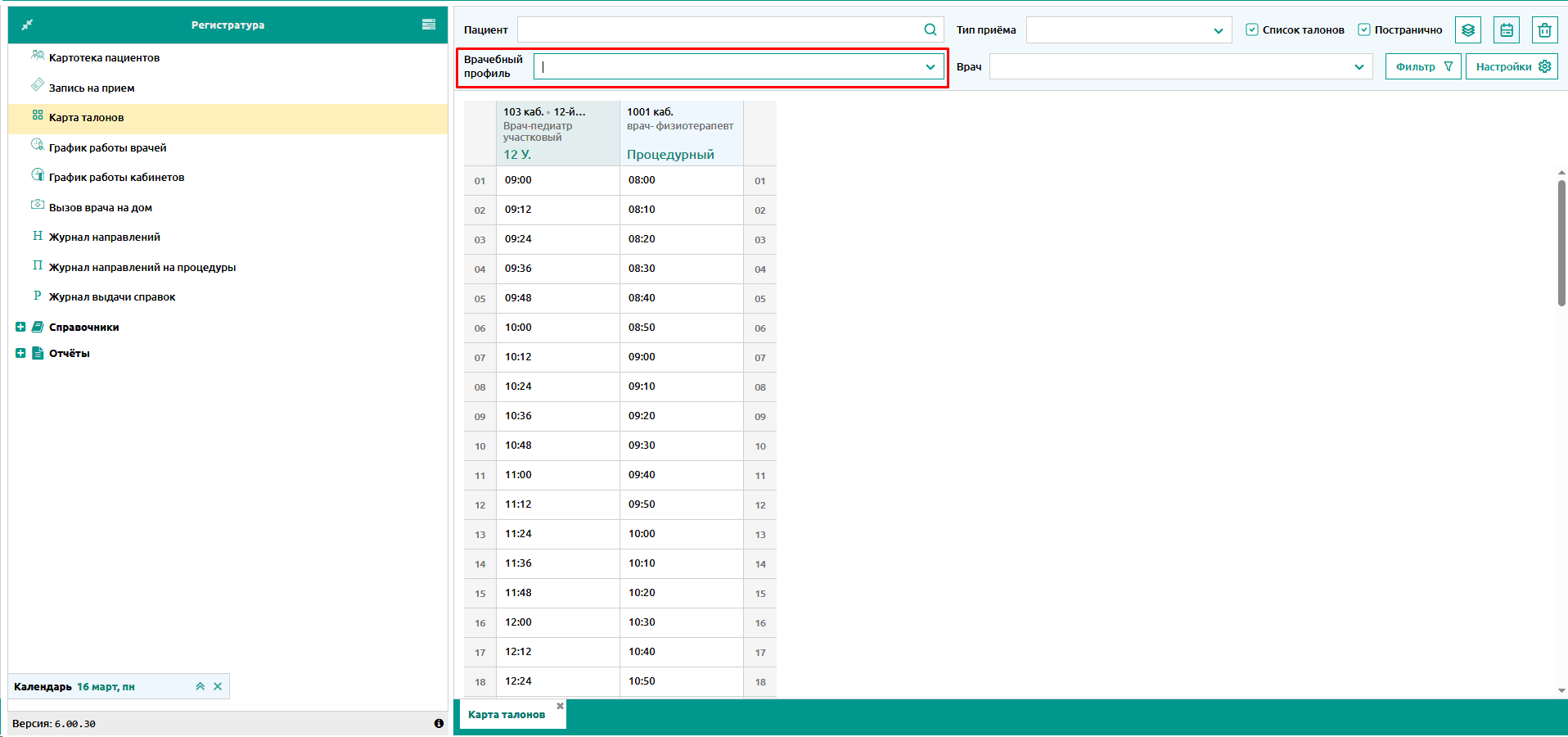
Task: Click the layers stack icon button
Action: click(x=1468, y=30)
